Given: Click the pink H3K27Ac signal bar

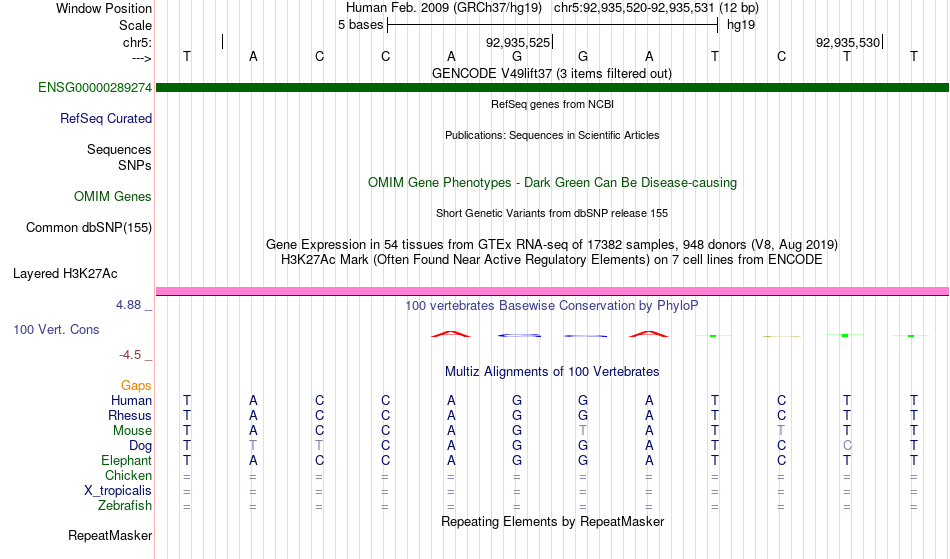Looking at the screenshot, I should point(552,291).
